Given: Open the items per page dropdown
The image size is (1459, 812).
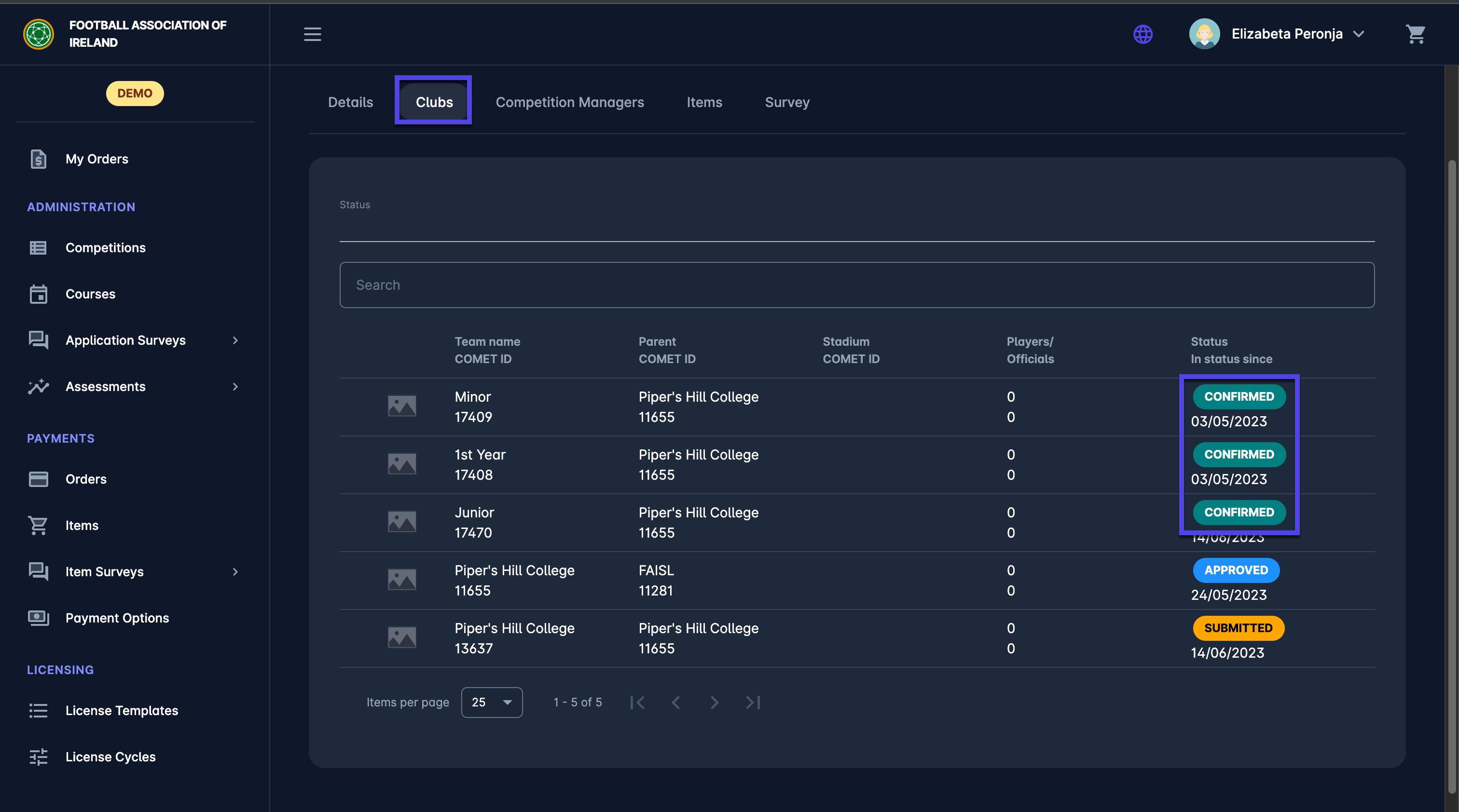Looking at the screenshot, I should pos(491,702).
